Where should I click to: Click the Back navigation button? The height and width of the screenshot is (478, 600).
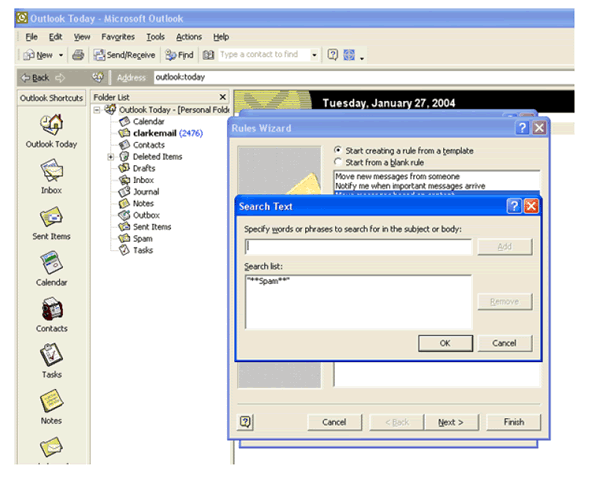35,78
